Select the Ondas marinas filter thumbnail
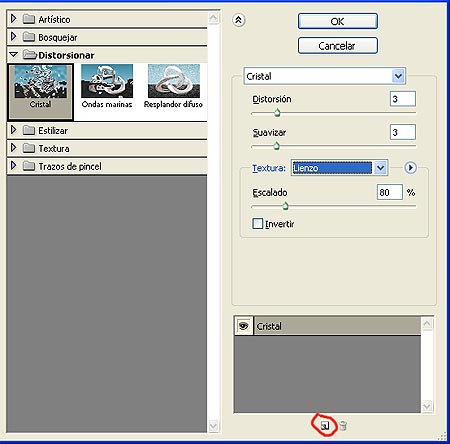450x444 pixels. tap(107, 86)
